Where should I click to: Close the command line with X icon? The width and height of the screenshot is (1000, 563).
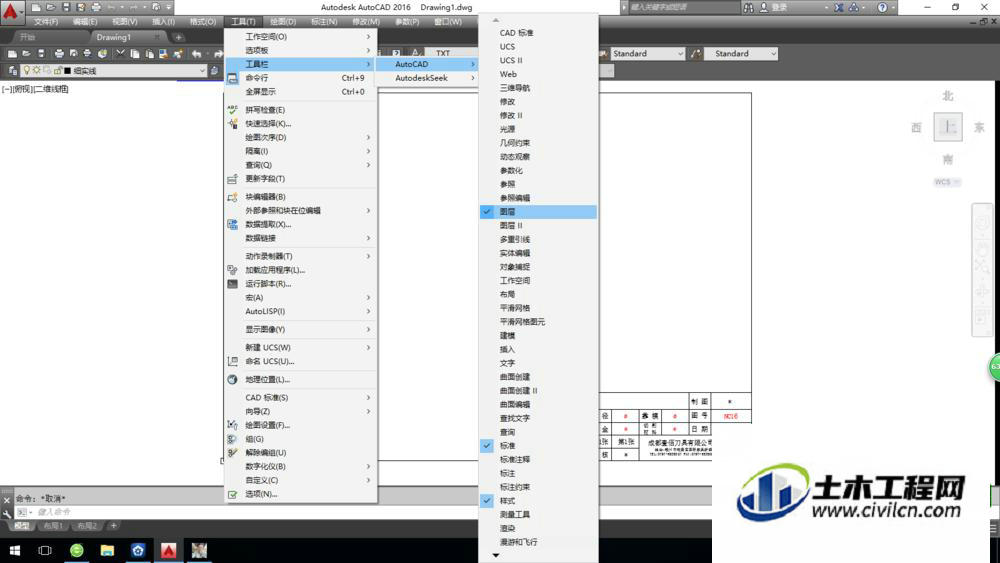7,501
